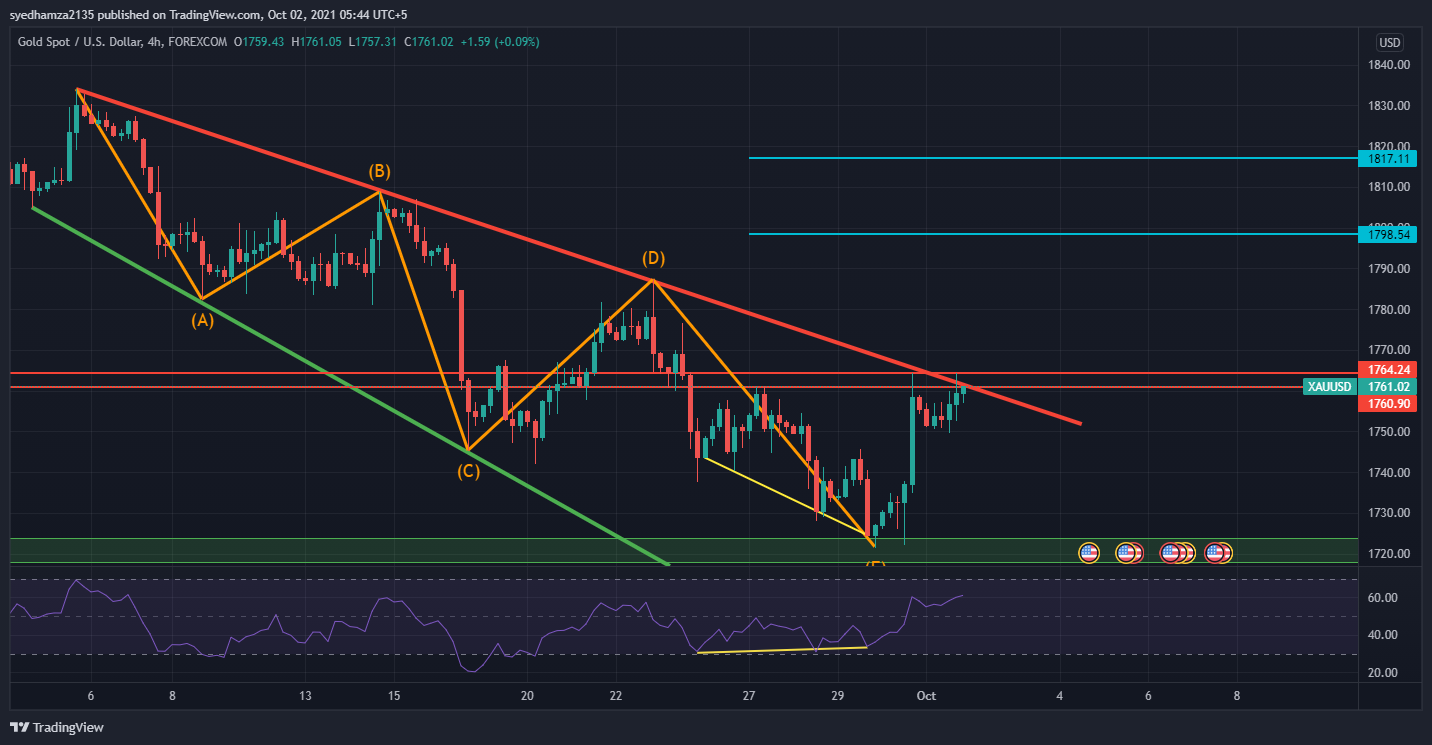This screenshot has height=745, width=1432.
Task: Click the +1.59 (+0.09%) change value
Action: (500, 42)
